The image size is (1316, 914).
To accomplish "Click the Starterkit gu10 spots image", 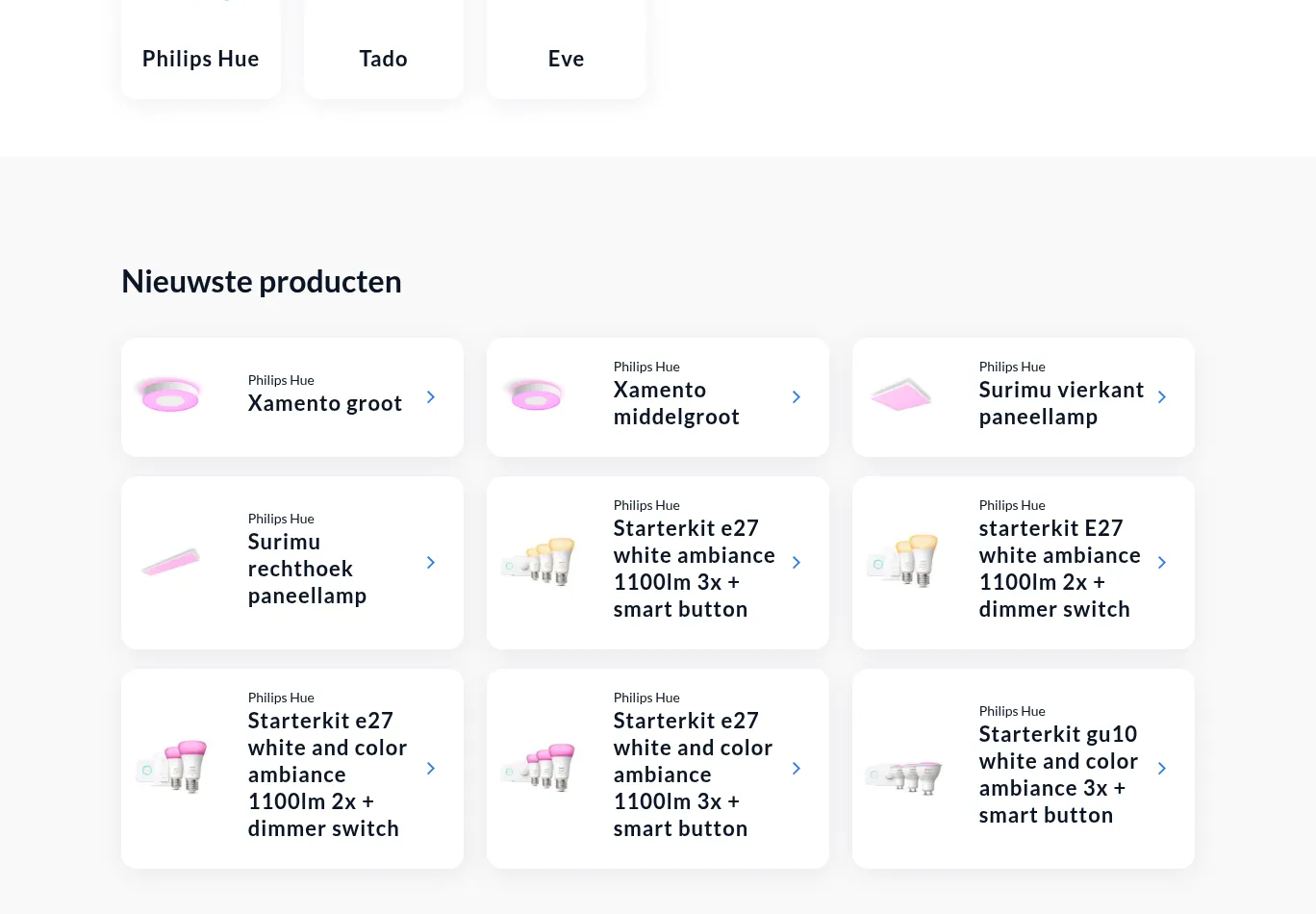I will tap(904, 775).
